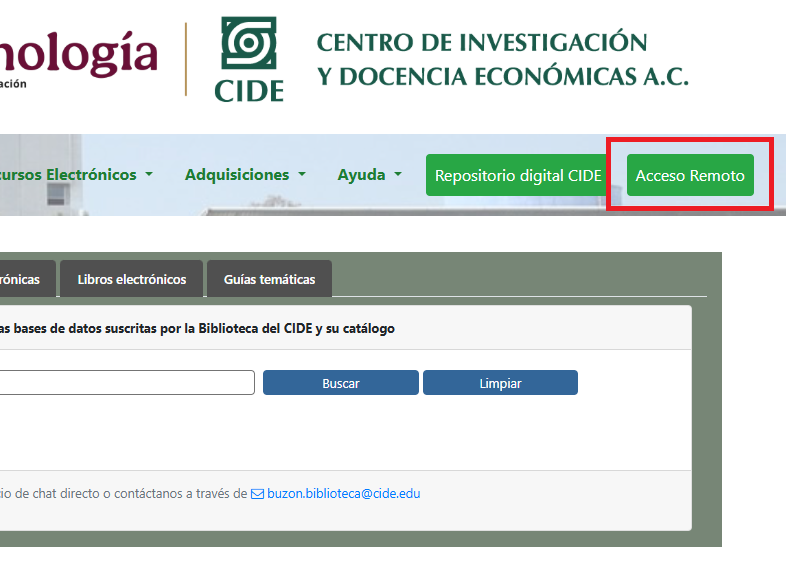Click the Limpiar button
Viewport: 787px width, 569px height.
[500, 383]
